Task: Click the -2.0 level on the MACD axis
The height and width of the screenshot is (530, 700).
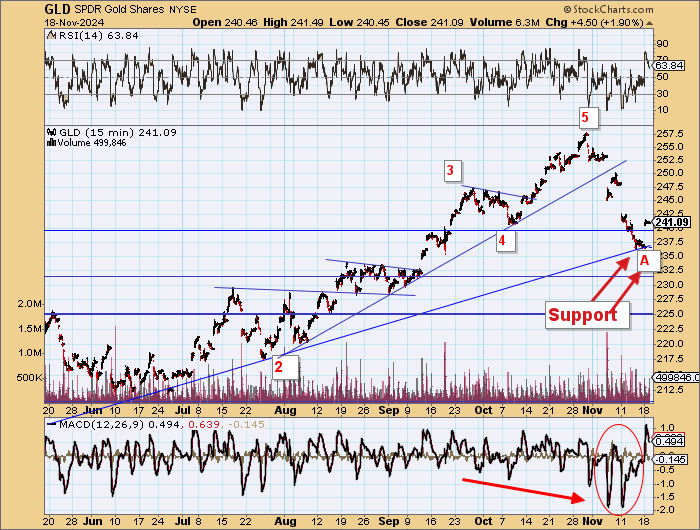Action: (x=665, y=510)
